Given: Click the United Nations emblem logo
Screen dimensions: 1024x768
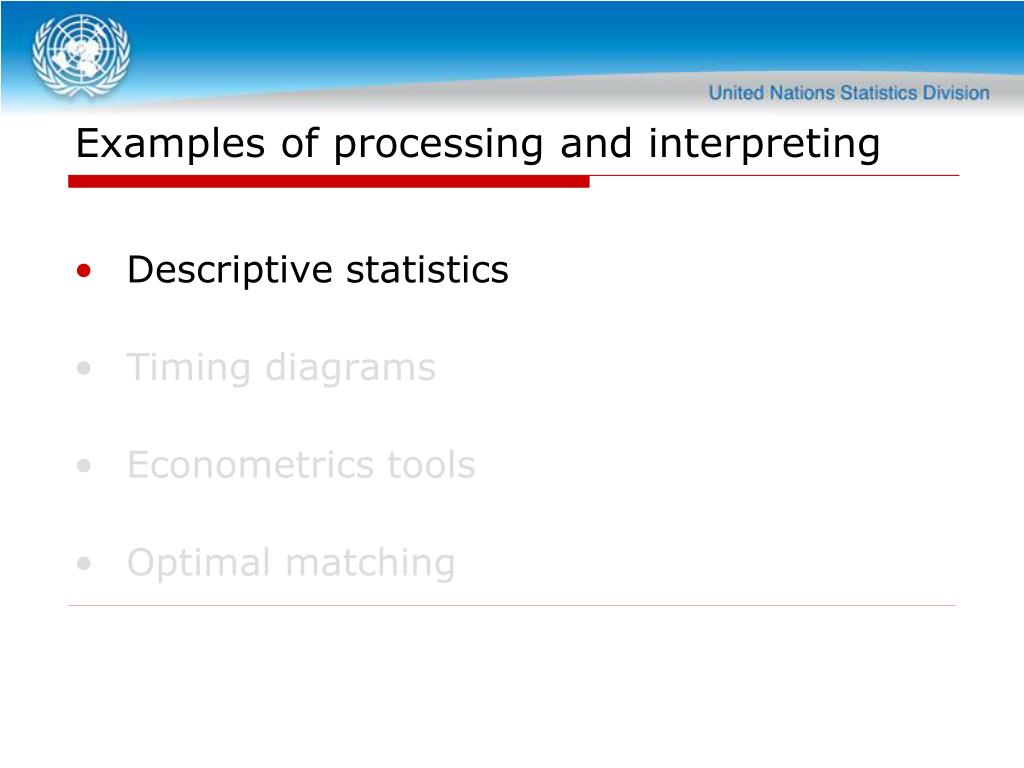Looking at the screenshot, I should pyautogui.click(x=81, y=56).
